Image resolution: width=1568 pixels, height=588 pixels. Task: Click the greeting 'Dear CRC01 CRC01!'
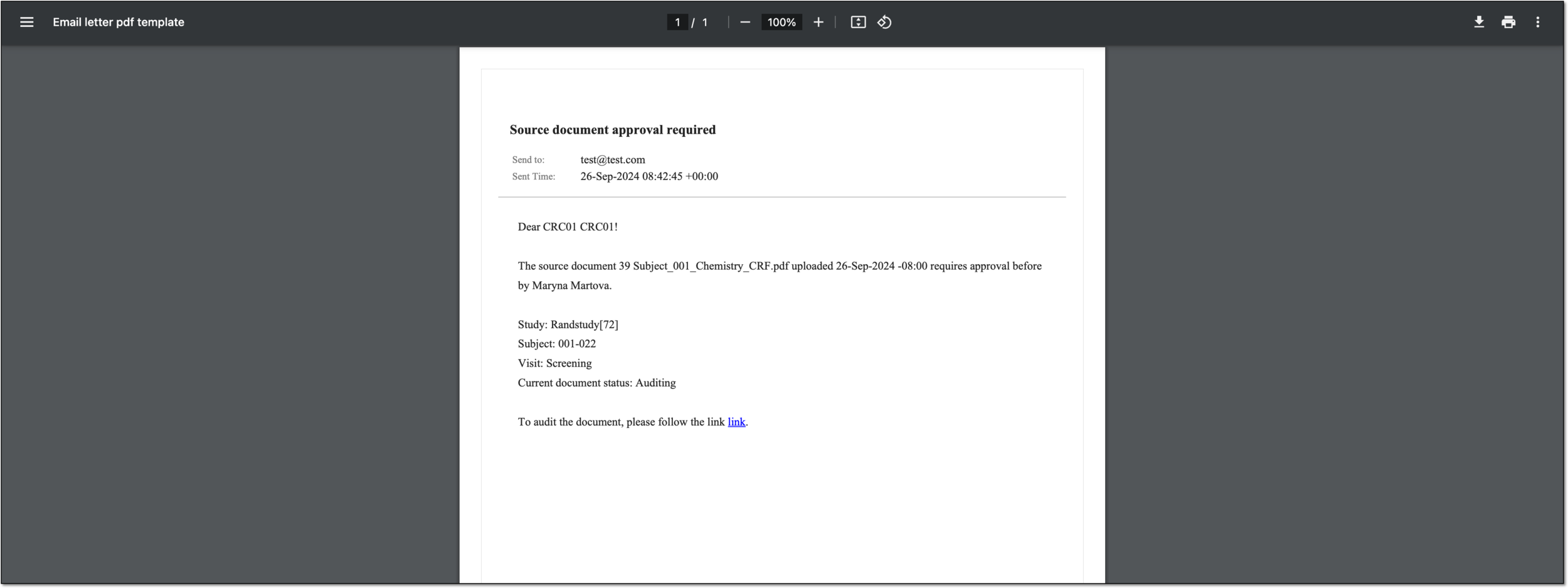click(x=568, y=227)
